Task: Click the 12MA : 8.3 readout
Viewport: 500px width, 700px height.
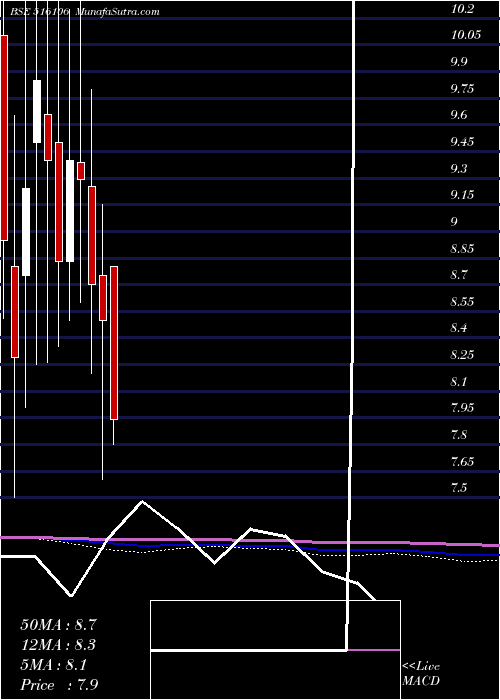Action: [58, 645]
